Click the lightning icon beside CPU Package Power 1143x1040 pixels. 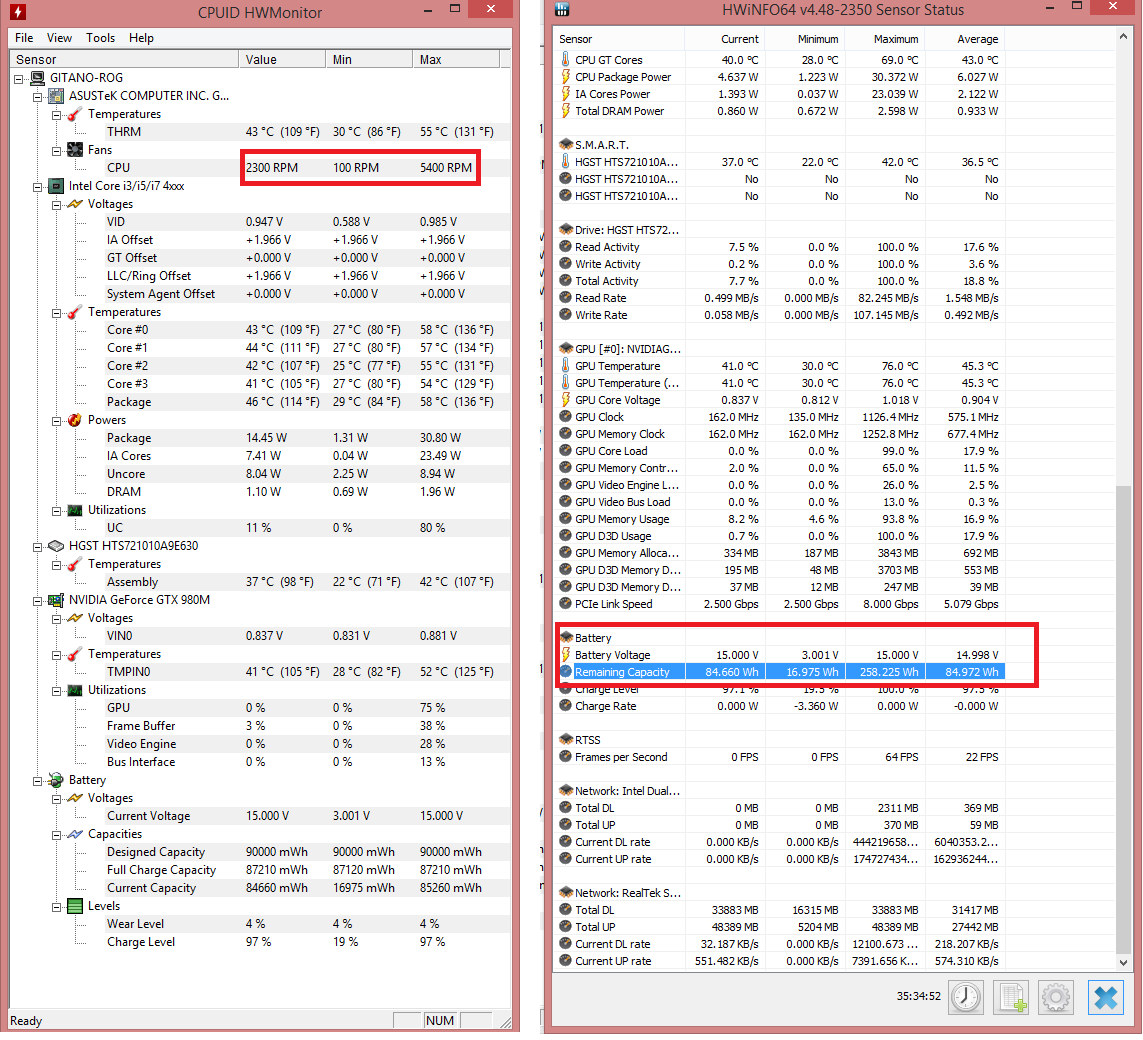(x=566, y=77)
